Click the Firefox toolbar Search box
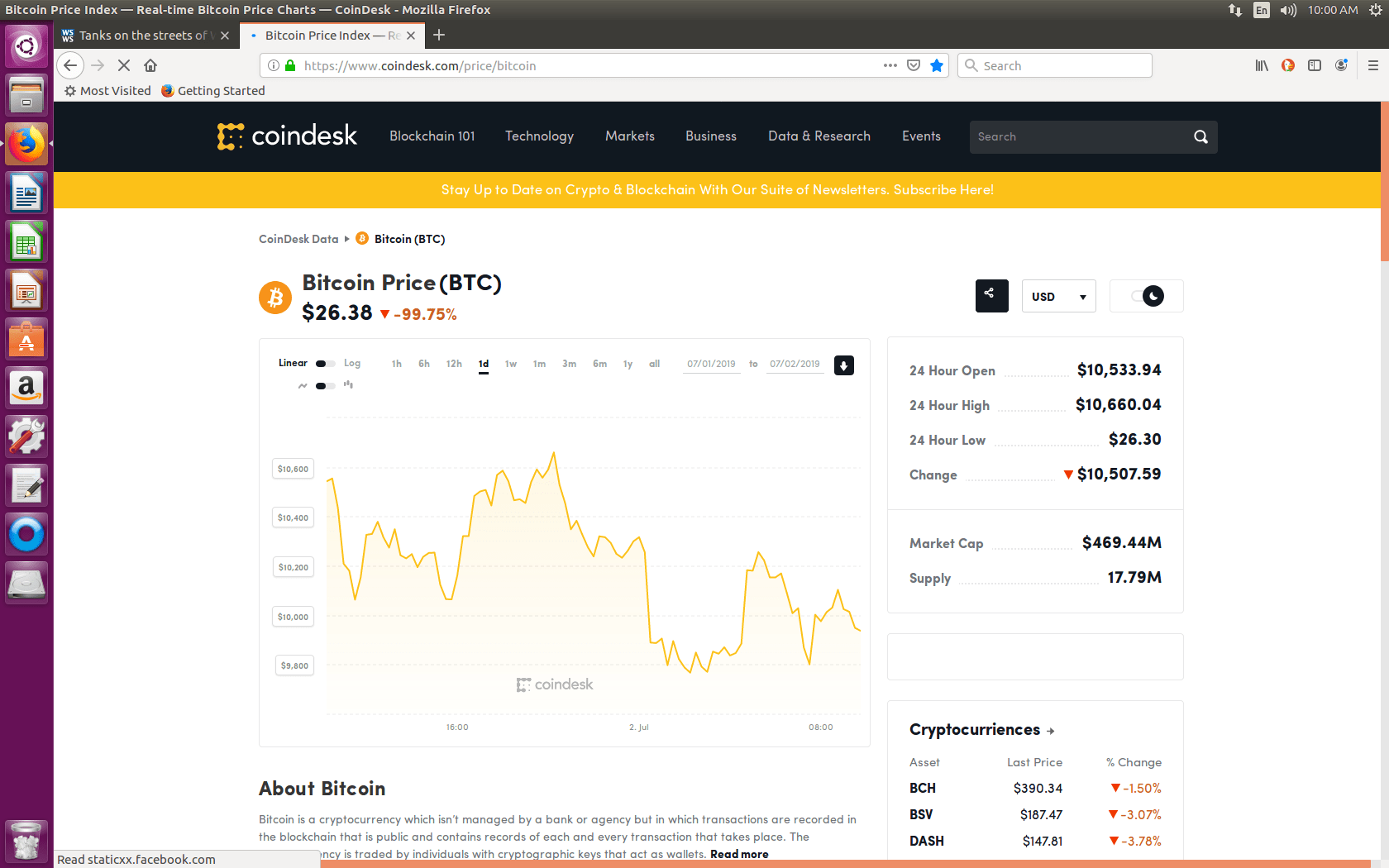This screenshot has width=1389, height=868. click(1055, 65)
